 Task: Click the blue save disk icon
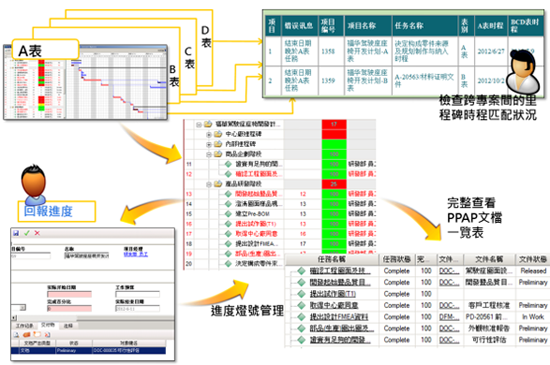(16, 233)
